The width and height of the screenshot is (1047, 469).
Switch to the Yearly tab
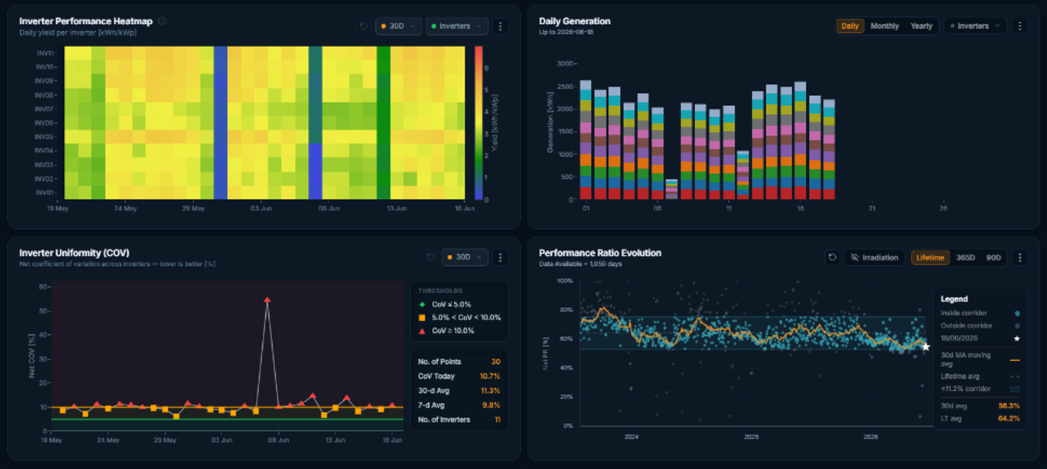(x=921, y=26)
